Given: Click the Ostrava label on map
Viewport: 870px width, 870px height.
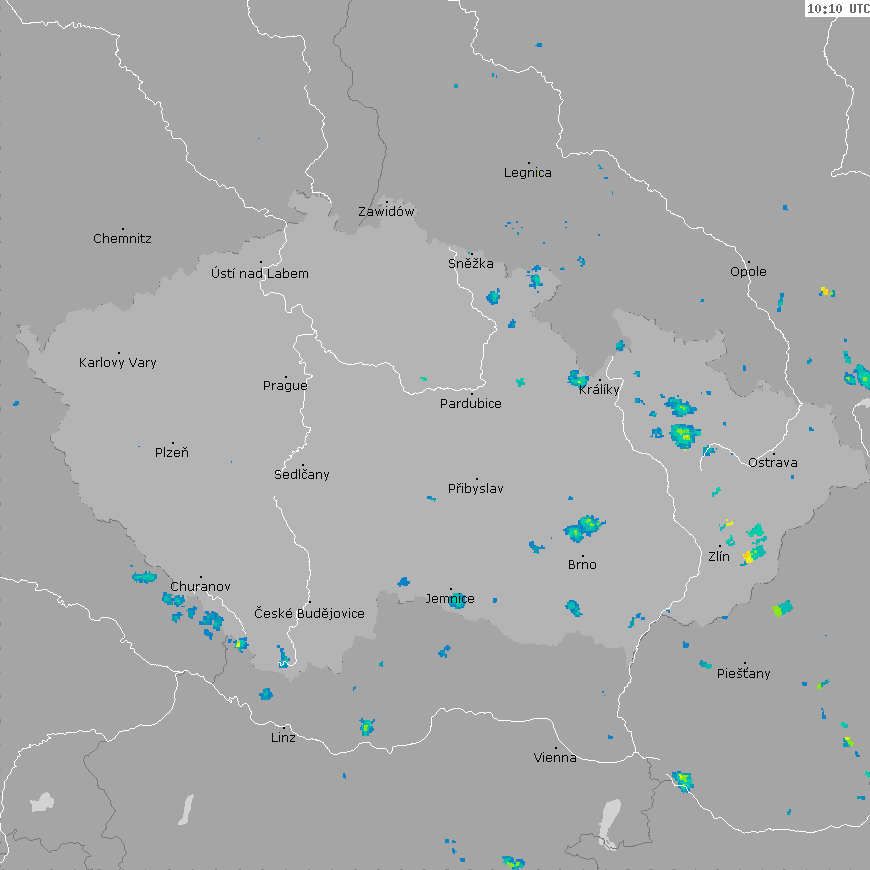Looking at the screenshot, I should tap(773, 463).
